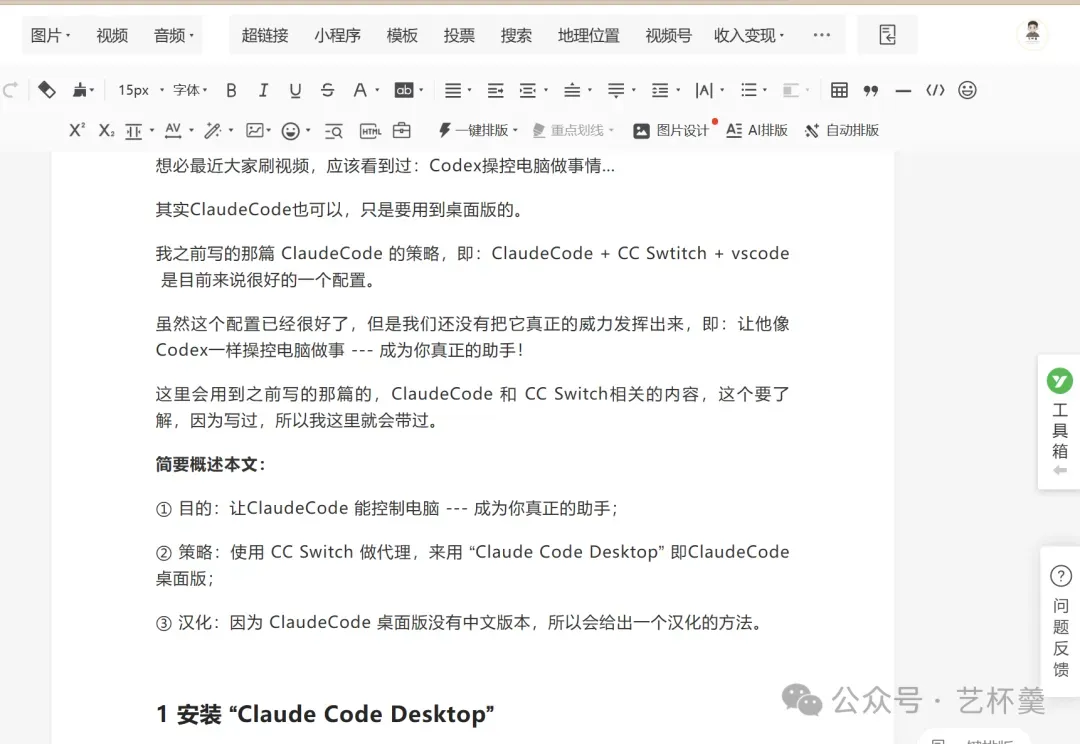Open the HTML source editor icon

click(x=371, y=131)
